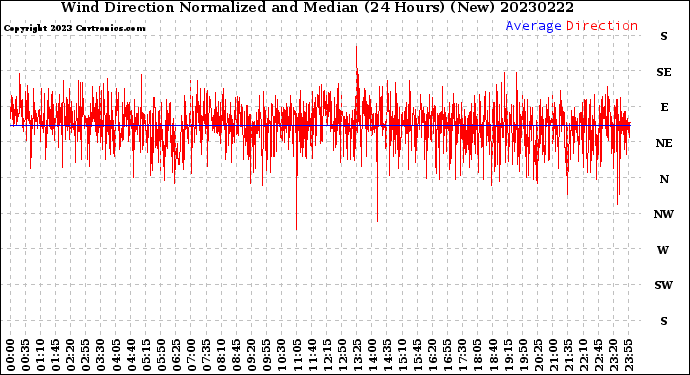Viewport: 690px width, 375px height.
Task: Click the "16:20" time axis label
Action: 433,355
